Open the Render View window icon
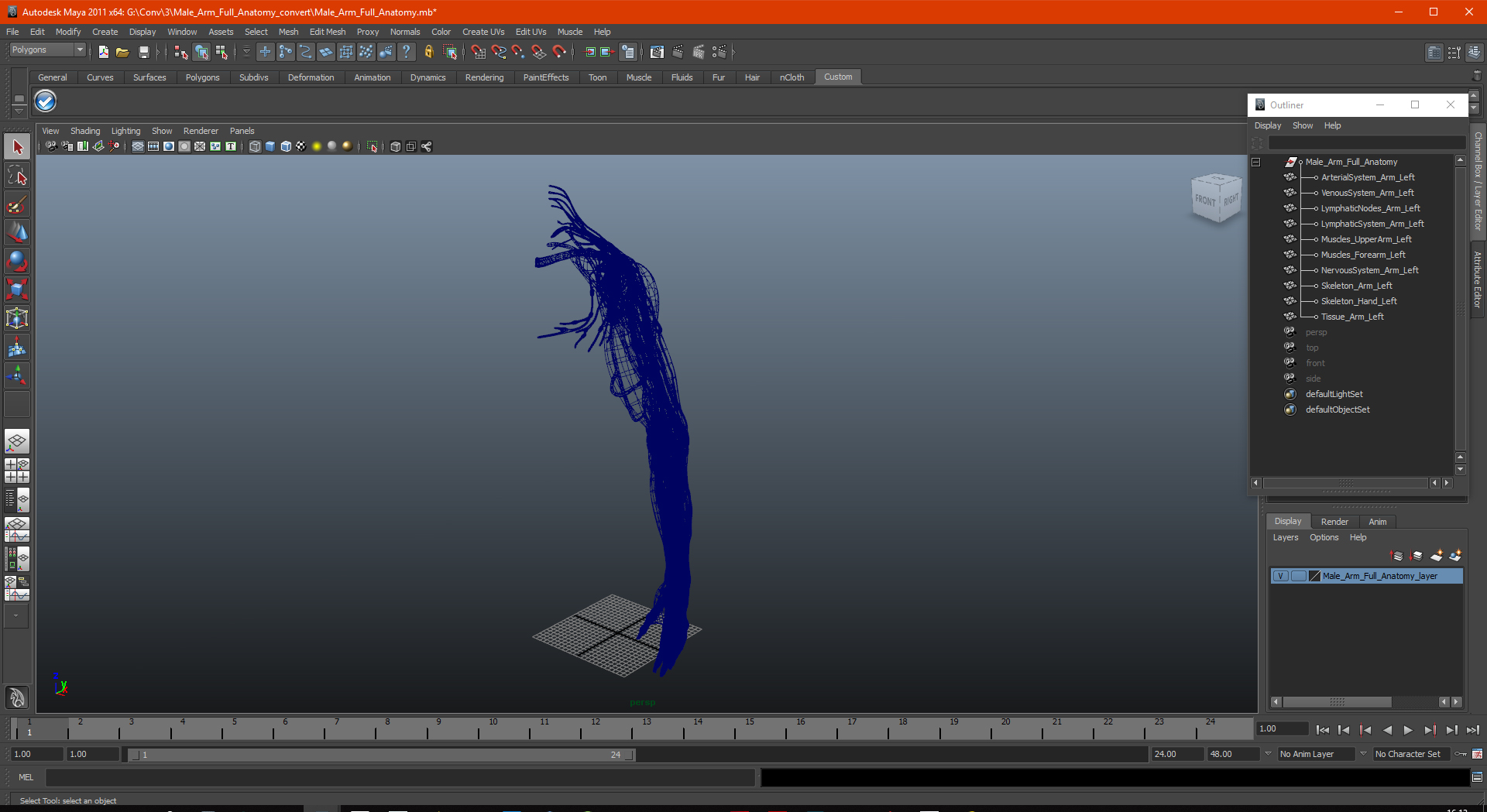 pyautogui.click(x=657, y=52)
